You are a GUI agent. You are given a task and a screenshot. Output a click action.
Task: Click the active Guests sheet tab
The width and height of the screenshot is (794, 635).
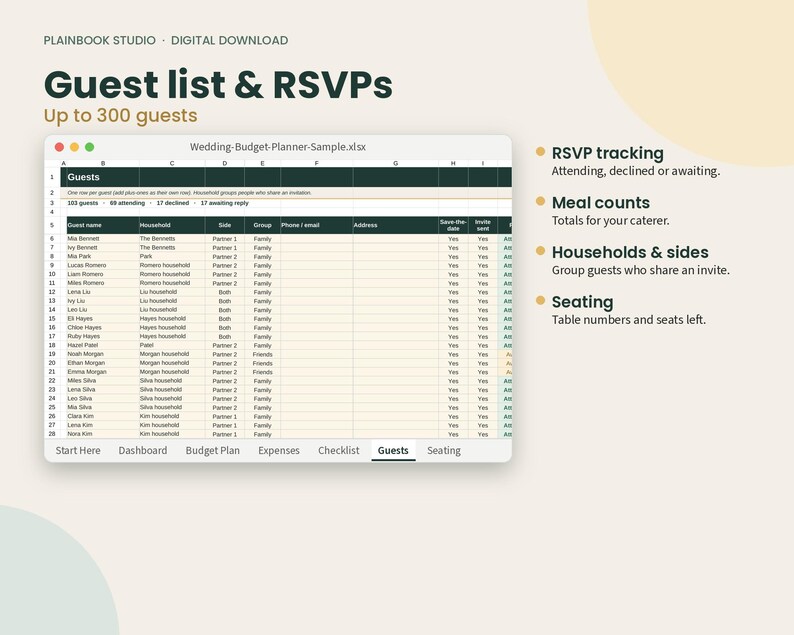pyautogui.click(x=393, y=450)
